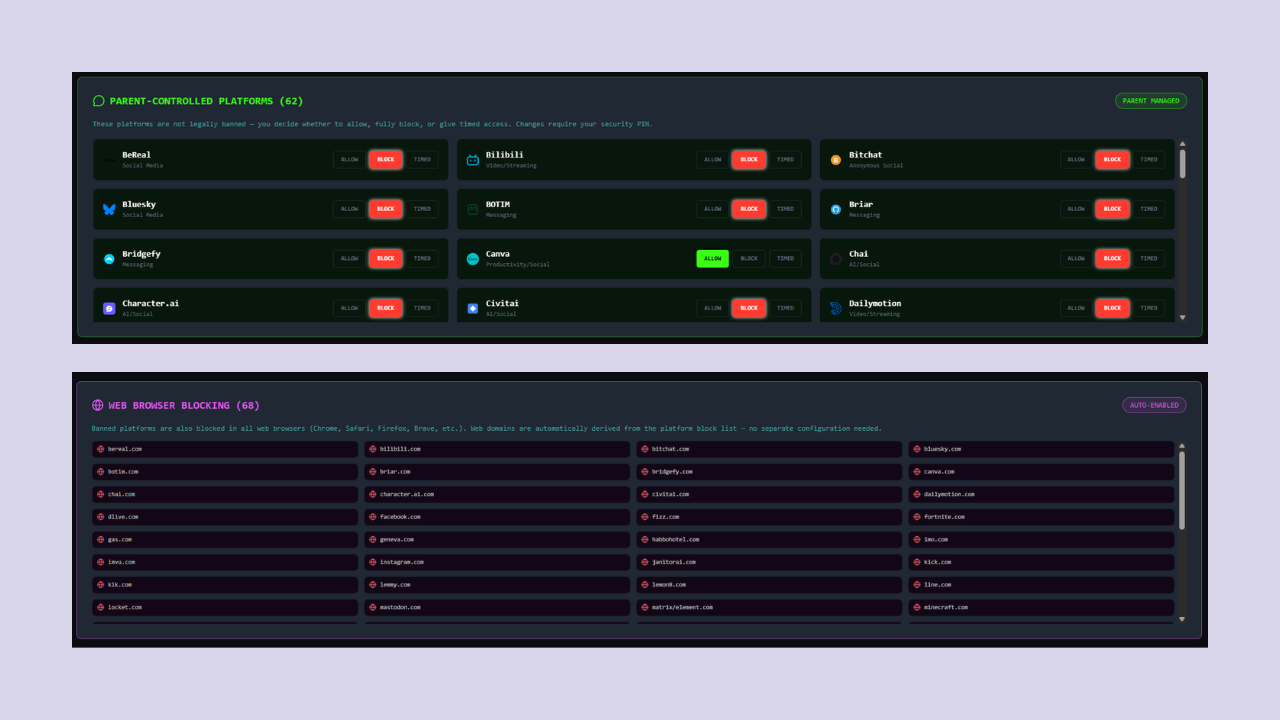Allow Character.ai access
This screenshot has width=1280, height=720.
(x=349, y=308)
